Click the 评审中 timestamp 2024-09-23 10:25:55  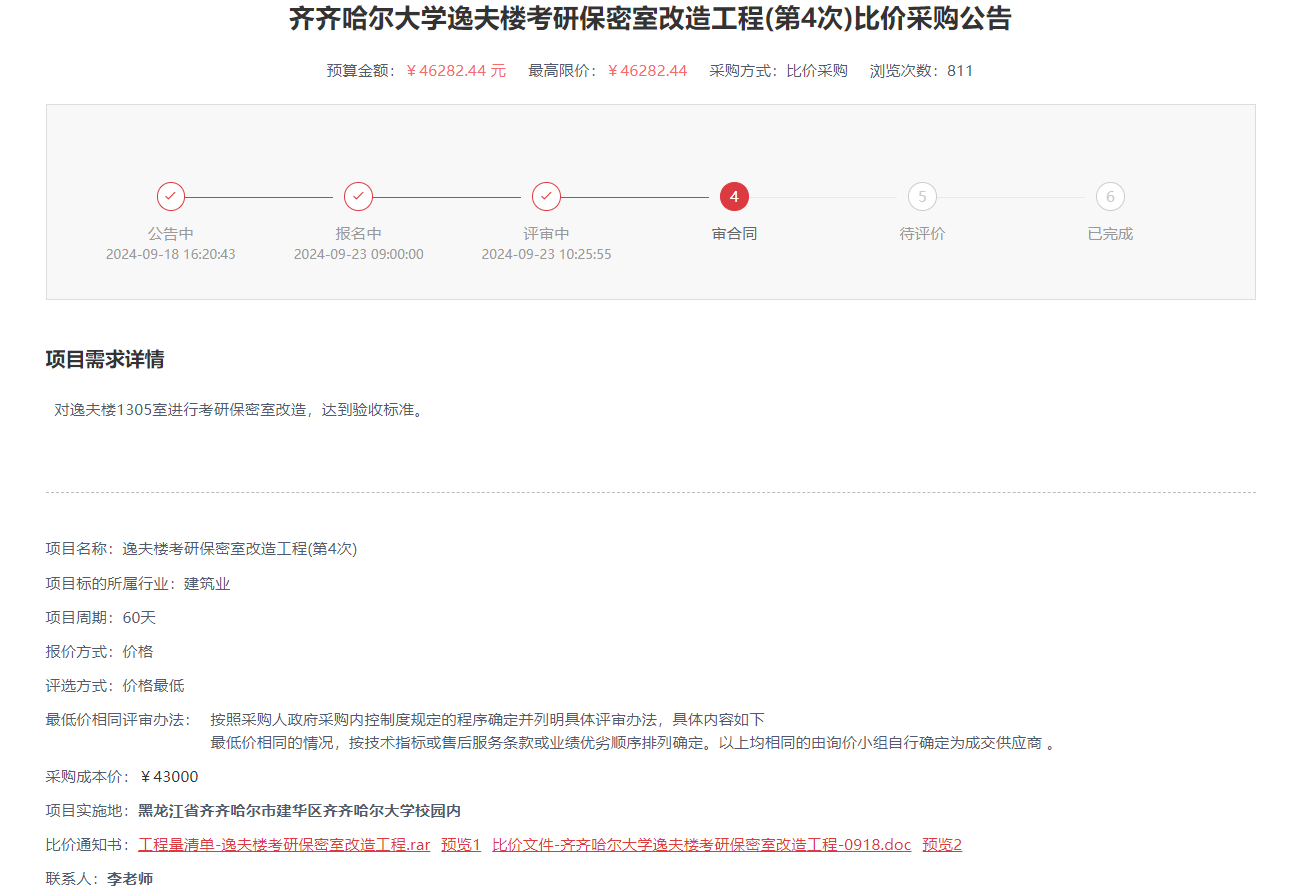tap(546, 255)
